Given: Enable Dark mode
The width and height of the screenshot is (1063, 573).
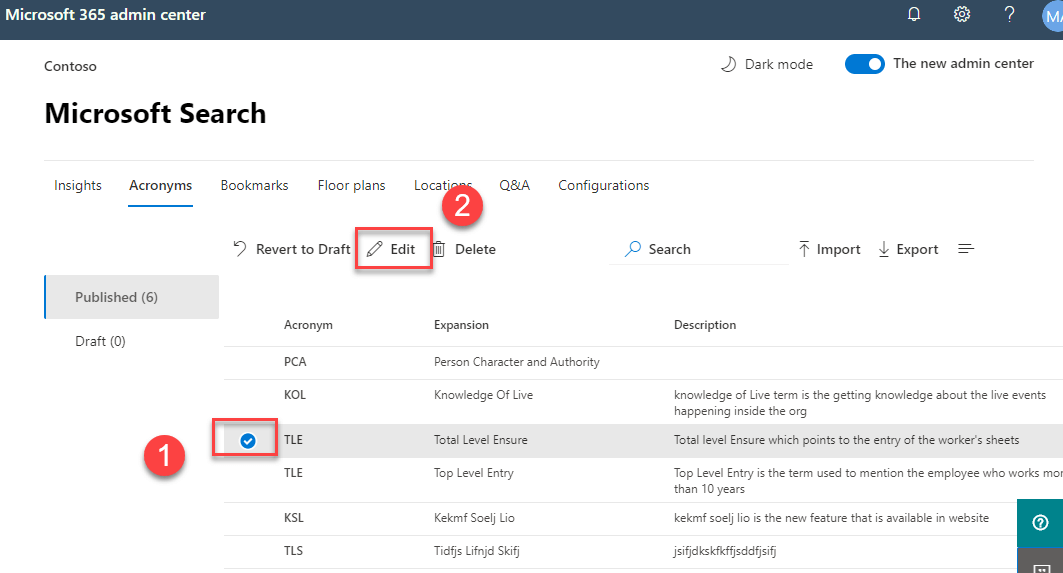Looking at the screenshot, I should coord(767,64).
